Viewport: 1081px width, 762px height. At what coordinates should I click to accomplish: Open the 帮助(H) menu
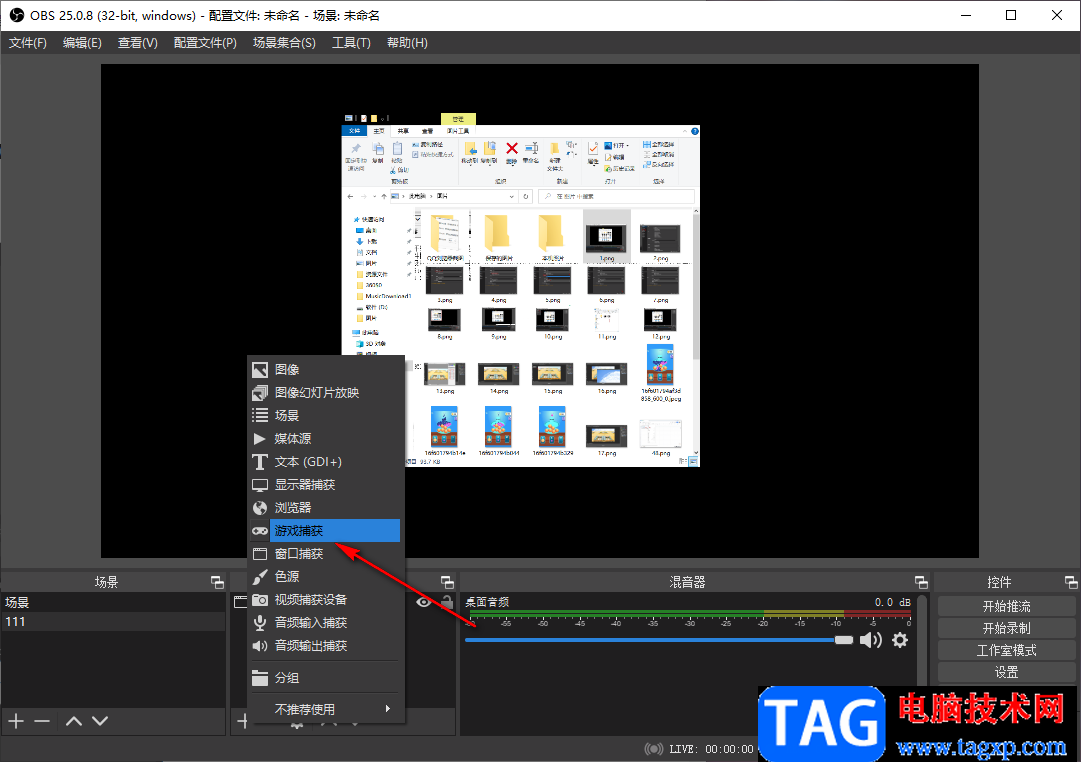(x=407, y=43)
